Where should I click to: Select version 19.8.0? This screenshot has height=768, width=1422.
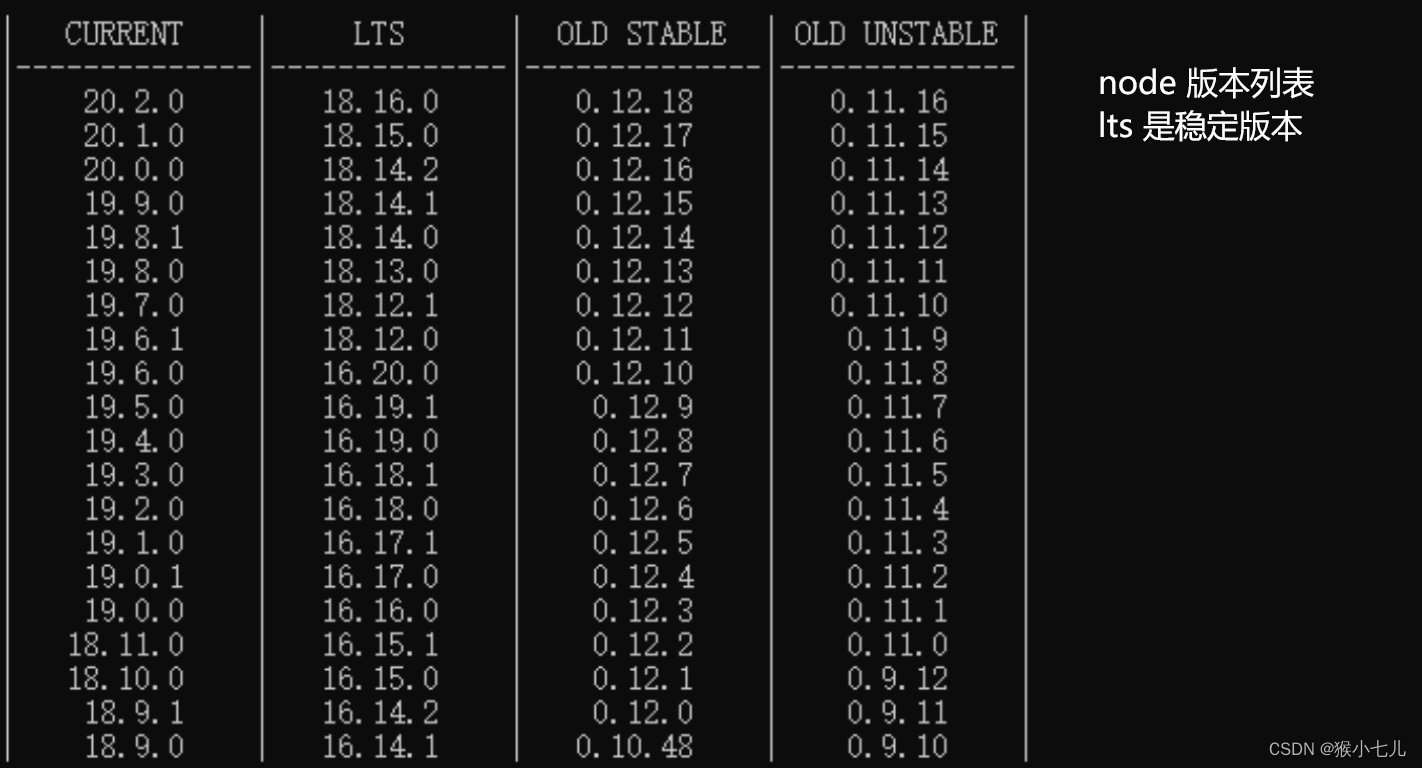[x=134, y=271]
